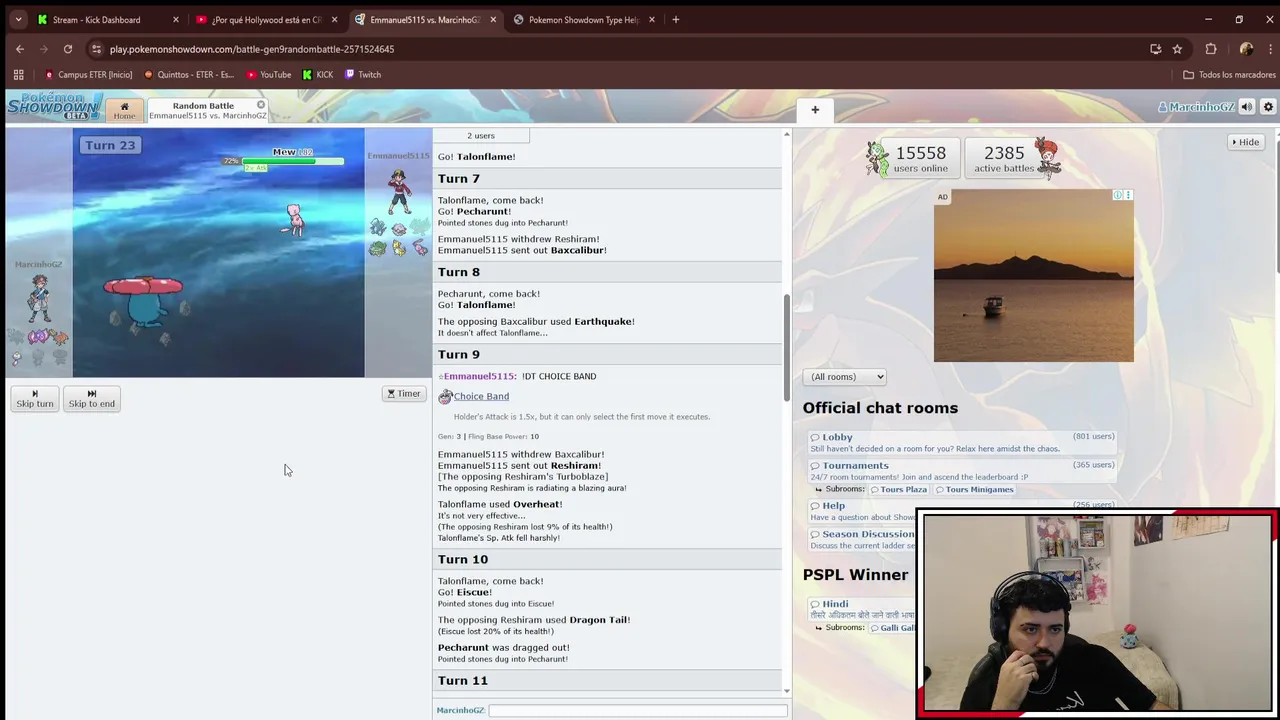Focus the battle chat input field

tap(637, 710)
